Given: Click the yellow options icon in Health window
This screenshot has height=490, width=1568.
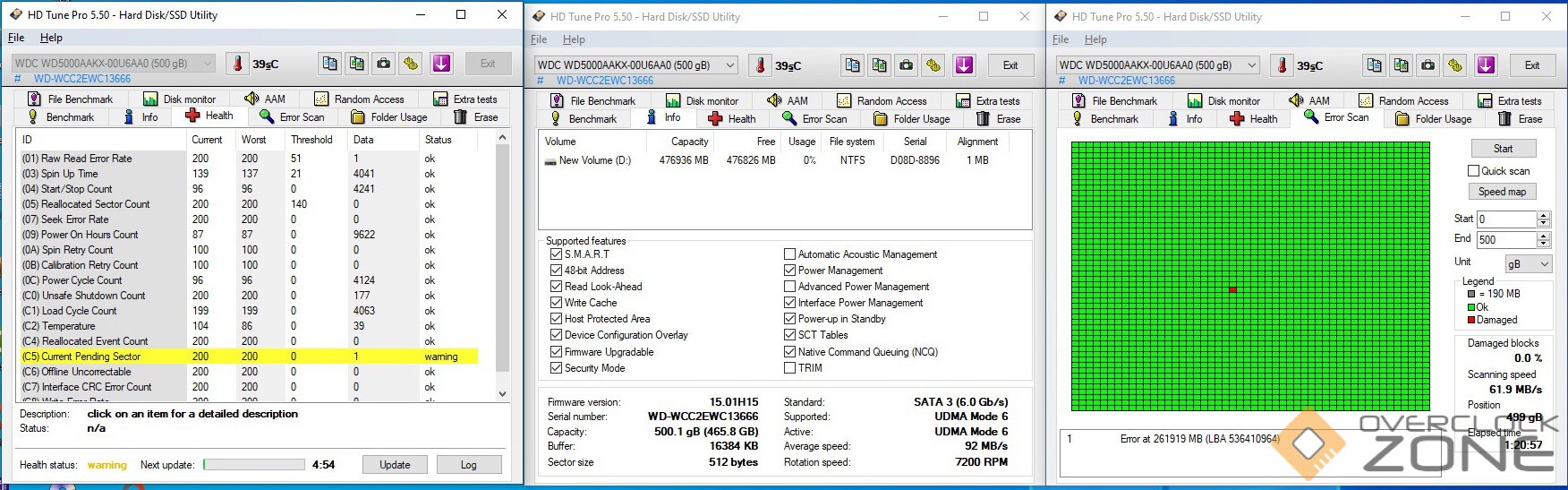Looking at the screenshot, I should (411, 64).
